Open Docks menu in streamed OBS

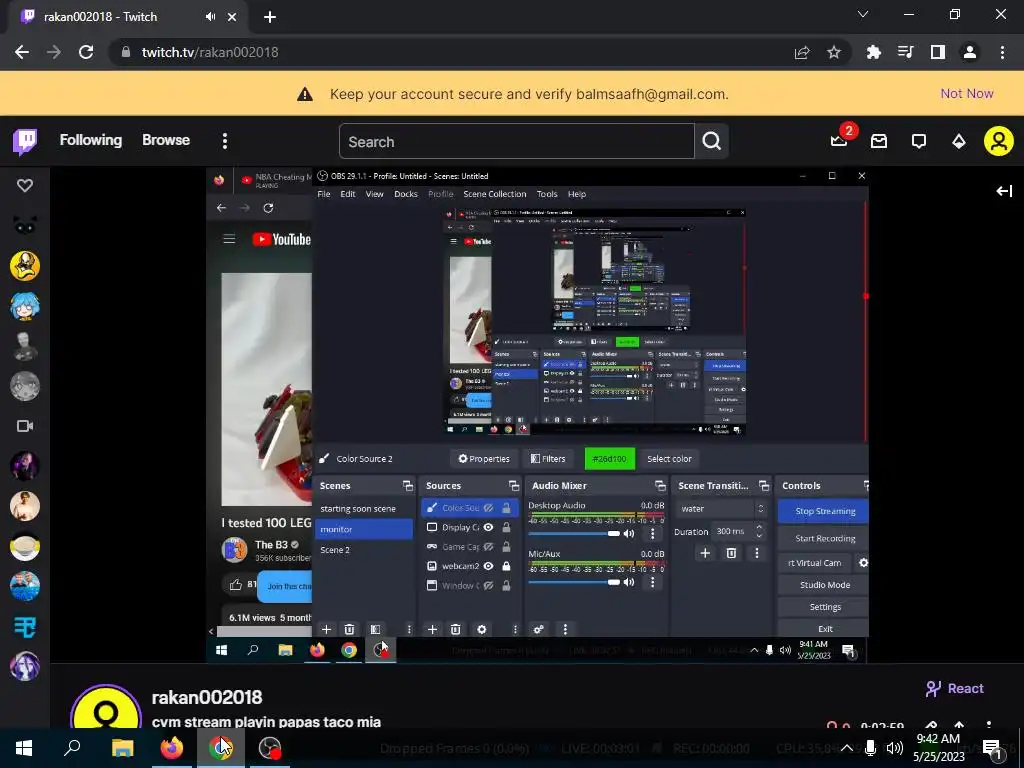click(406, 194)
